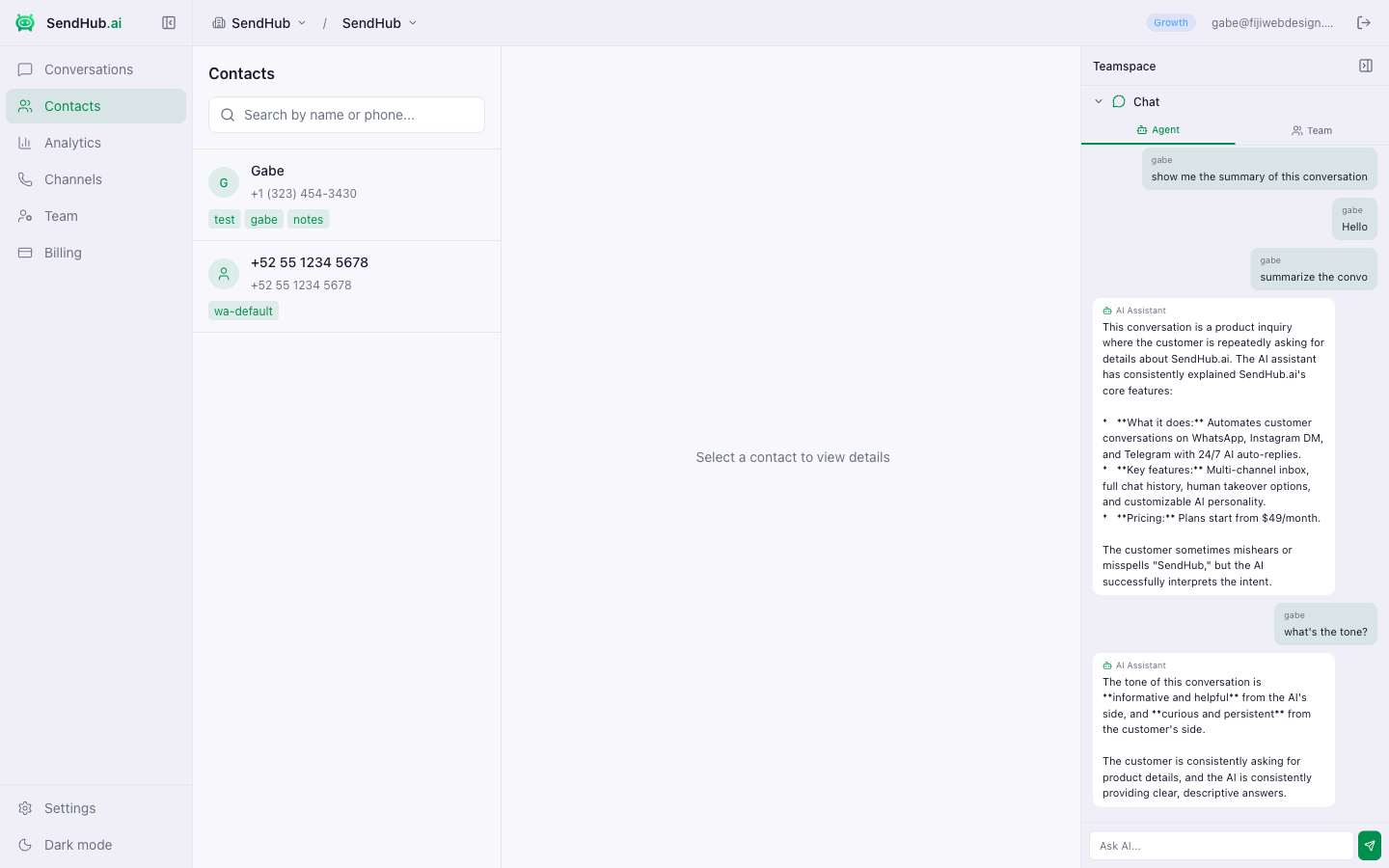The height and width of the screenshot is (868, 1389).
Task: Click the Teamspace panel title
Action: (x=1125, y=67)
